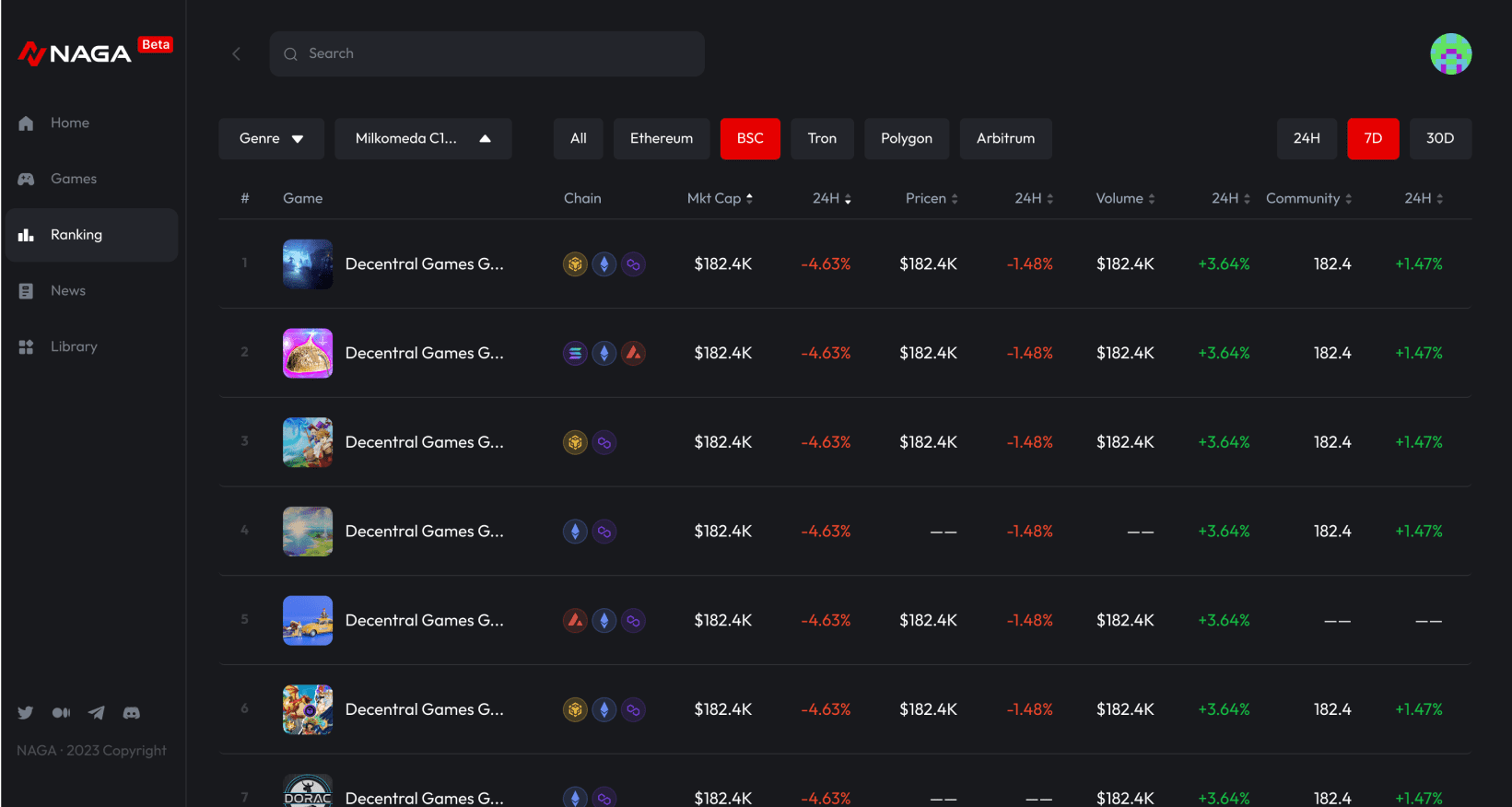
Task: Click the Polygon chain icon in rank 5 row
Action: [x=633, y=621]
